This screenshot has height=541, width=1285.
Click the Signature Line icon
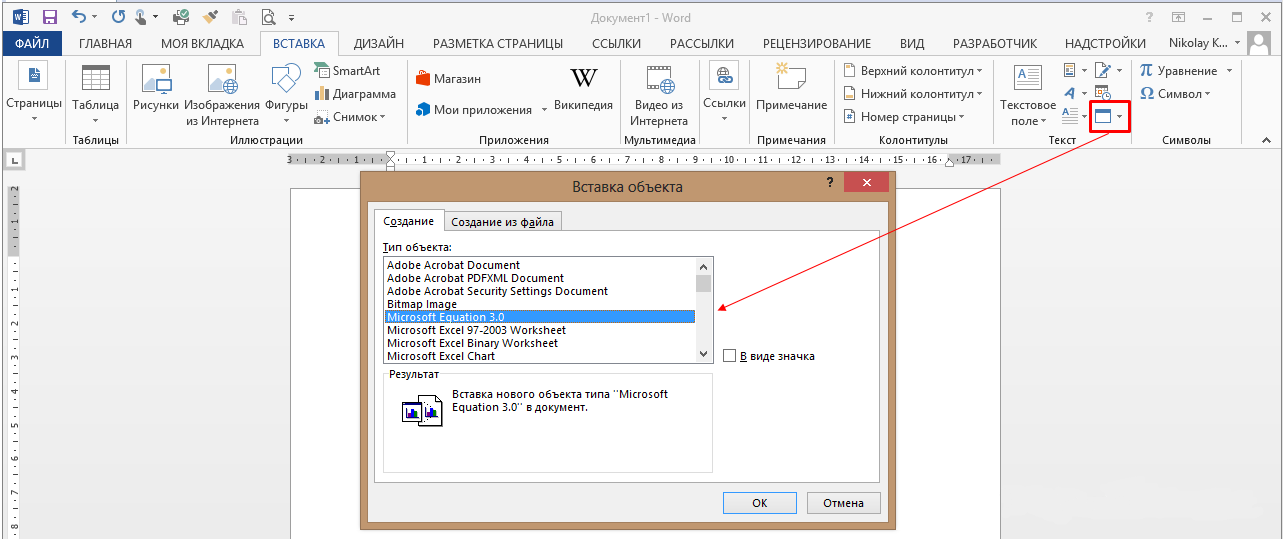pyautogui.click(x=1103, y=70)
